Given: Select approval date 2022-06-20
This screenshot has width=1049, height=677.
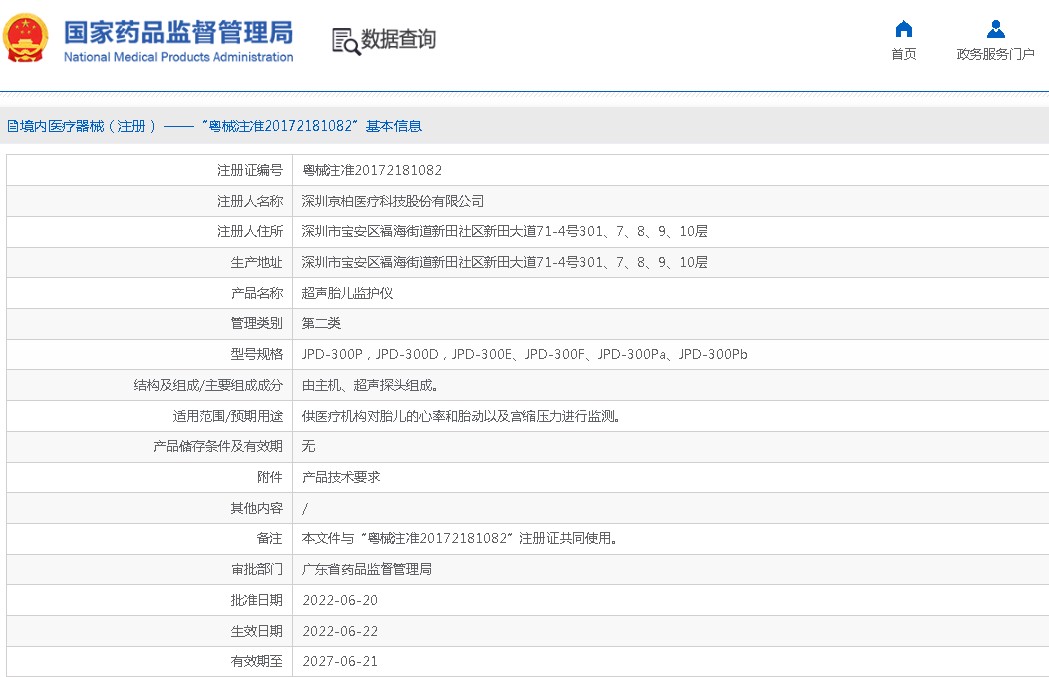Looking at the screenshot, I should click(x=340, y=600).
